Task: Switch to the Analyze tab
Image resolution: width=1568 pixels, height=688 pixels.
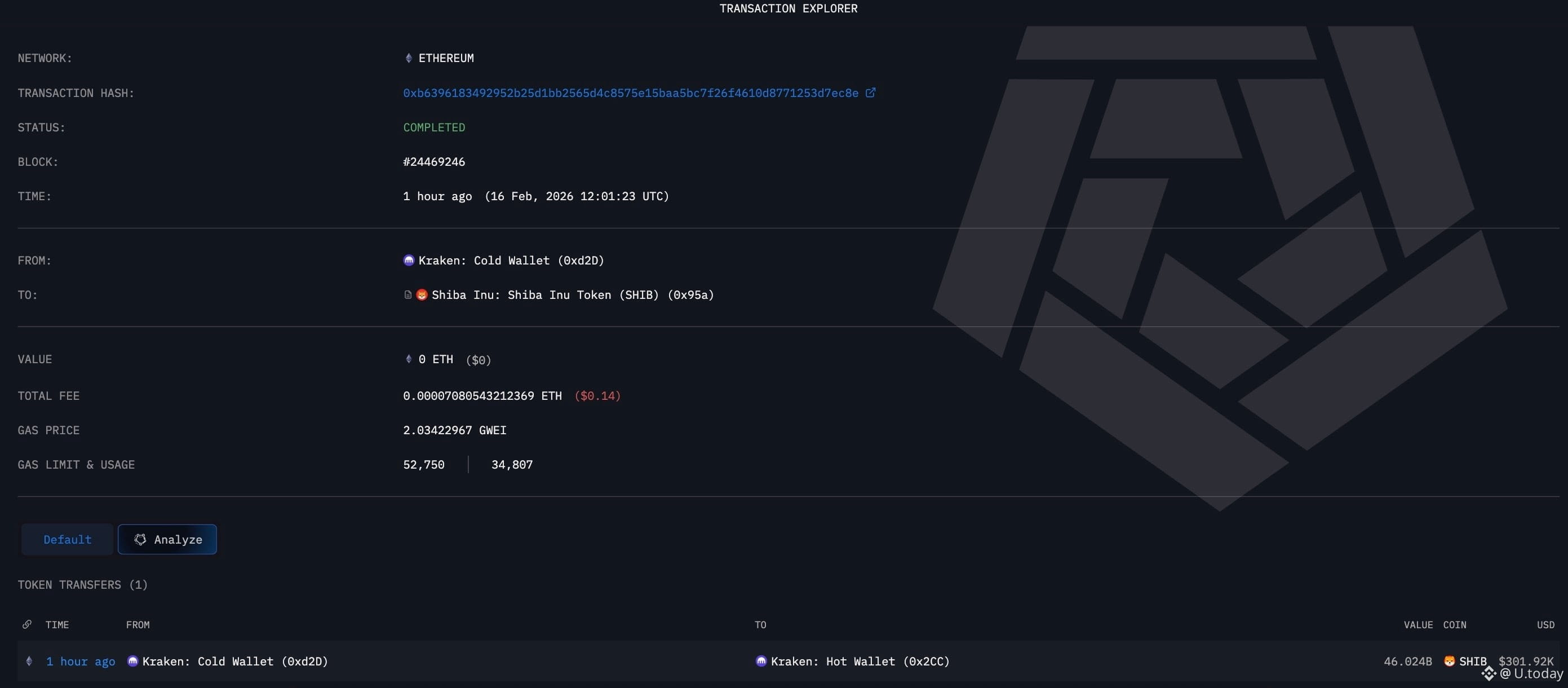Action: pos(167,540)
